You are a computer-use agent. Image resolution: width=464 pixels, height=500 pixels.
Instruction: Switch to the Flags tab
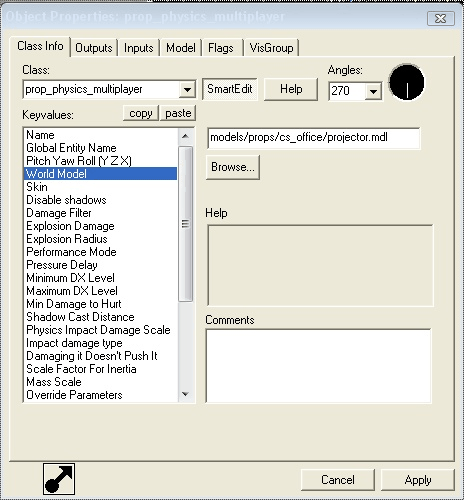click(x=221, y=48)
